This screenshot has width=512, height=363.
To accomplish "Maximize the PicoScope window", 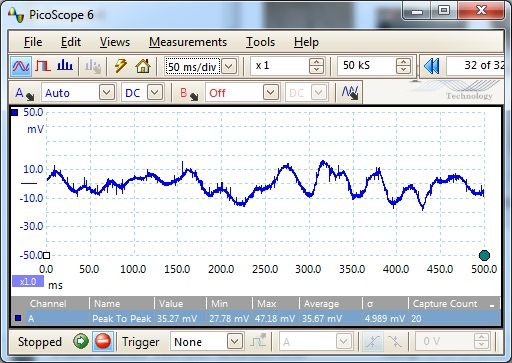I will [444, 11].
